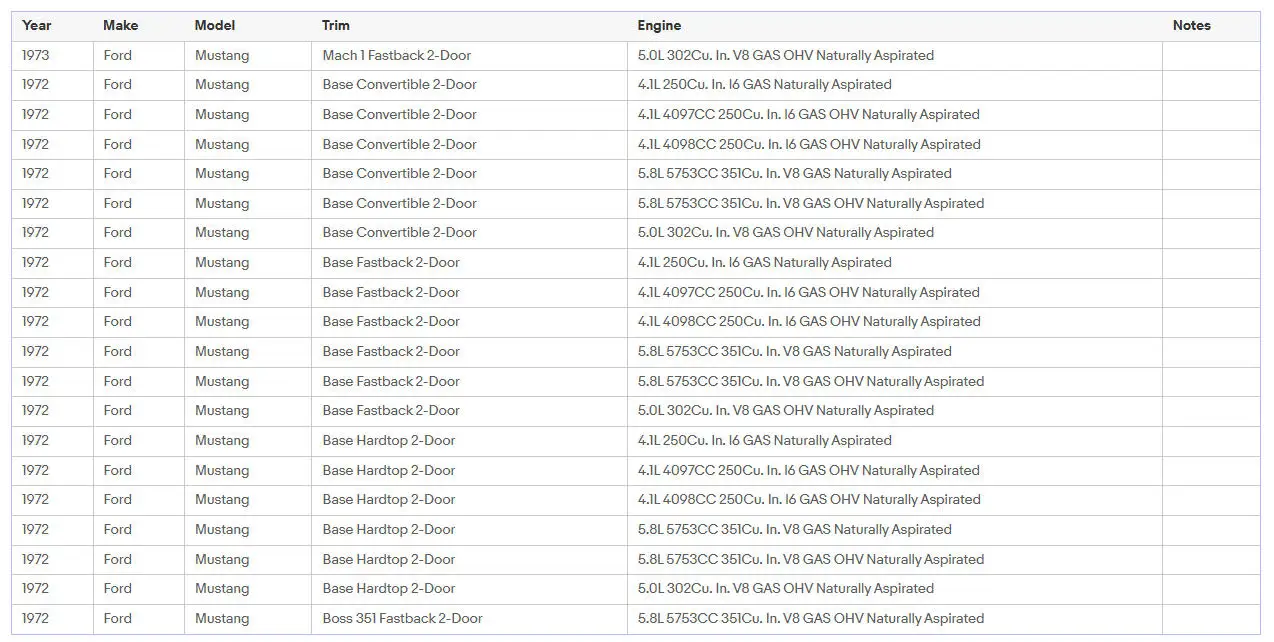Select Base Hardtop's 5.8L 5753CC OHV engine cell
The height and width of the screenshot is (642, 1274).
click(x=894, y=560)
